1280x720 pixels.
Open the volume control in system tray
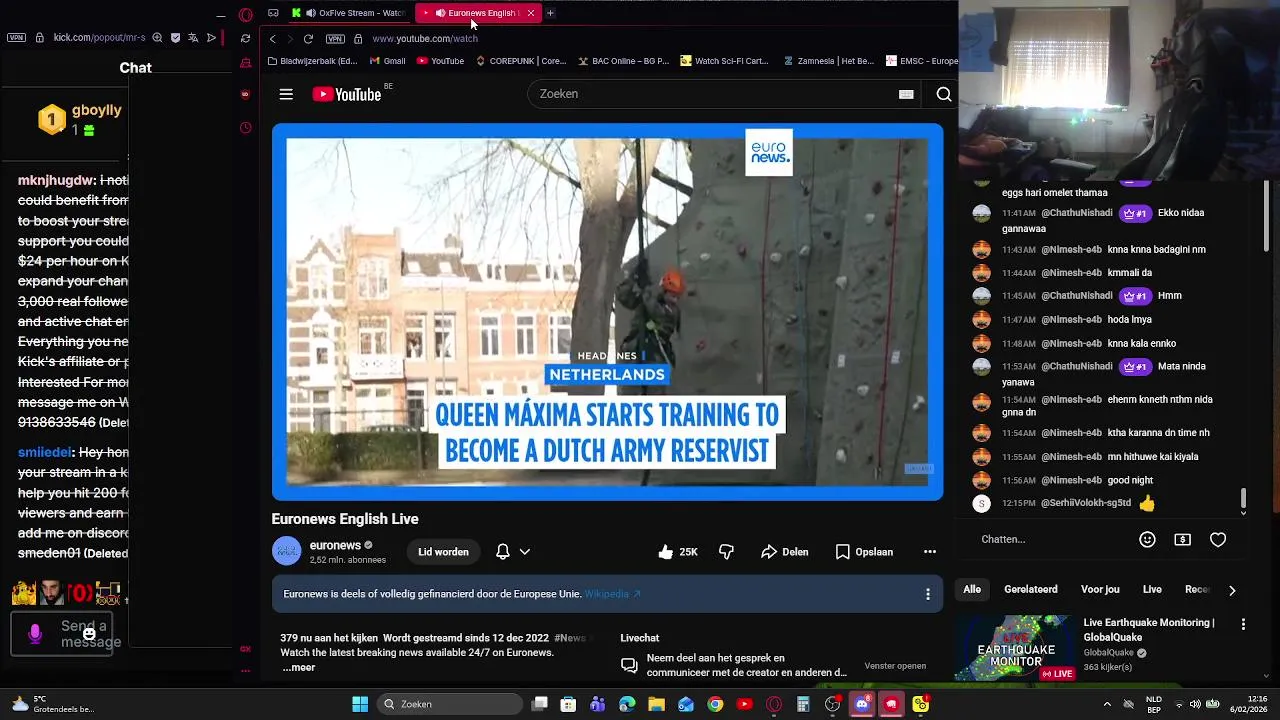(1195, 704)
